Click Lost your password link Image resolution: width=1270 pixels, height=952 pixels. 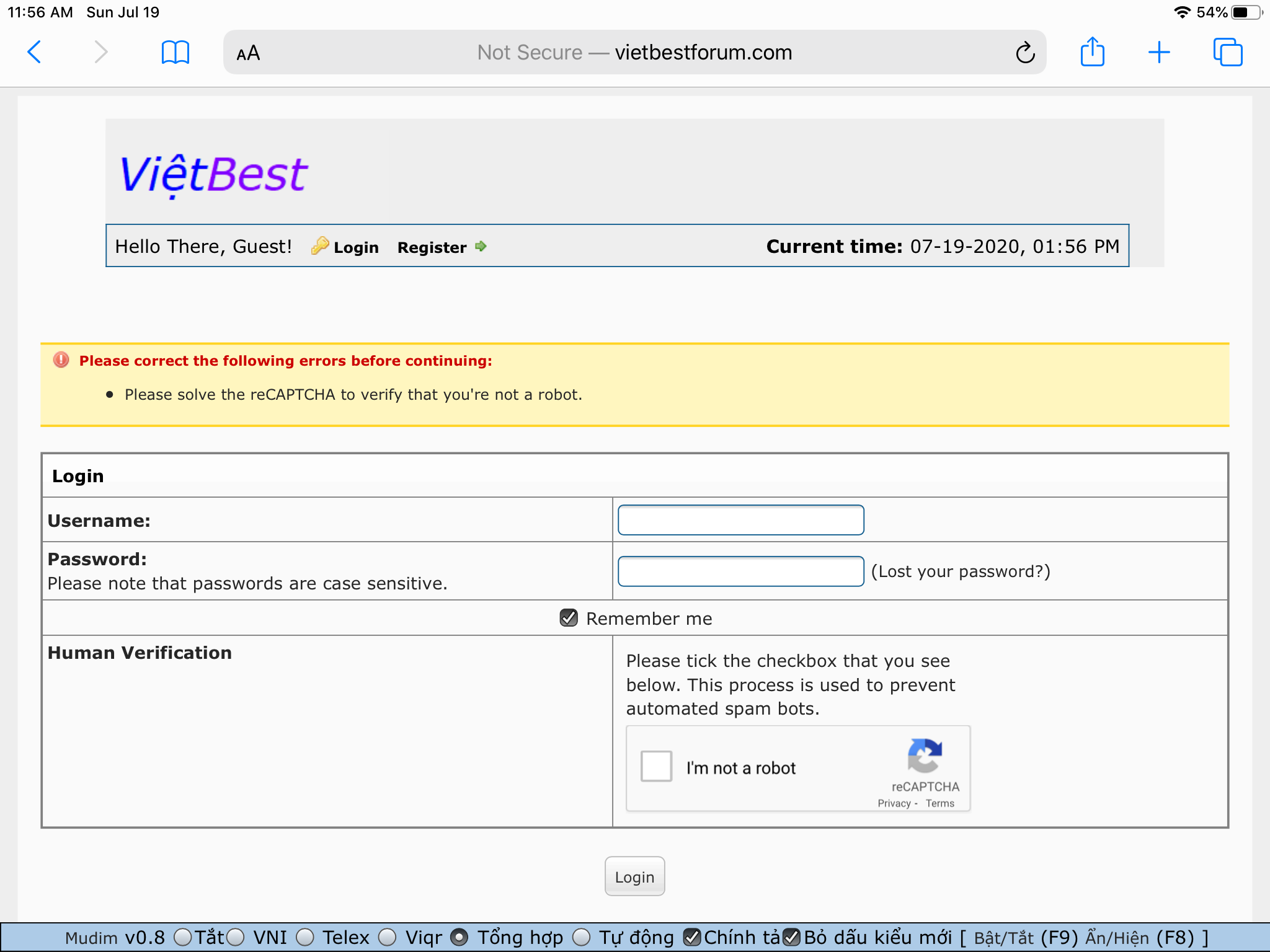click(960, 571)
